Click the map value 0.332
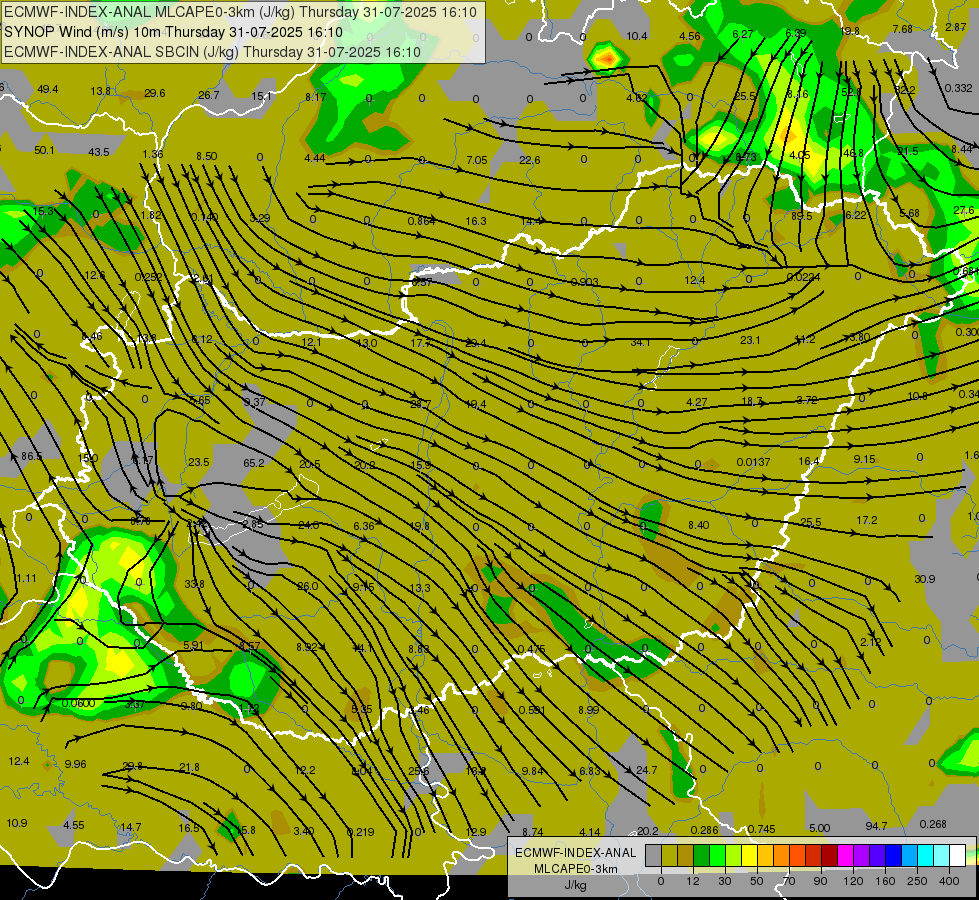 (958, 88)
